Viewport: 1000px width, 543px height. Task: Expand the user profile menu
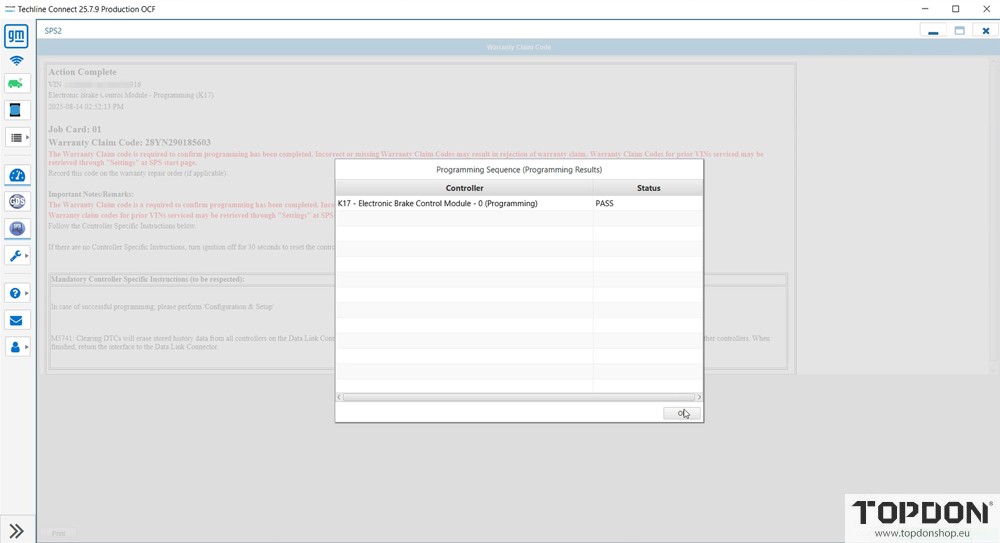17,347
